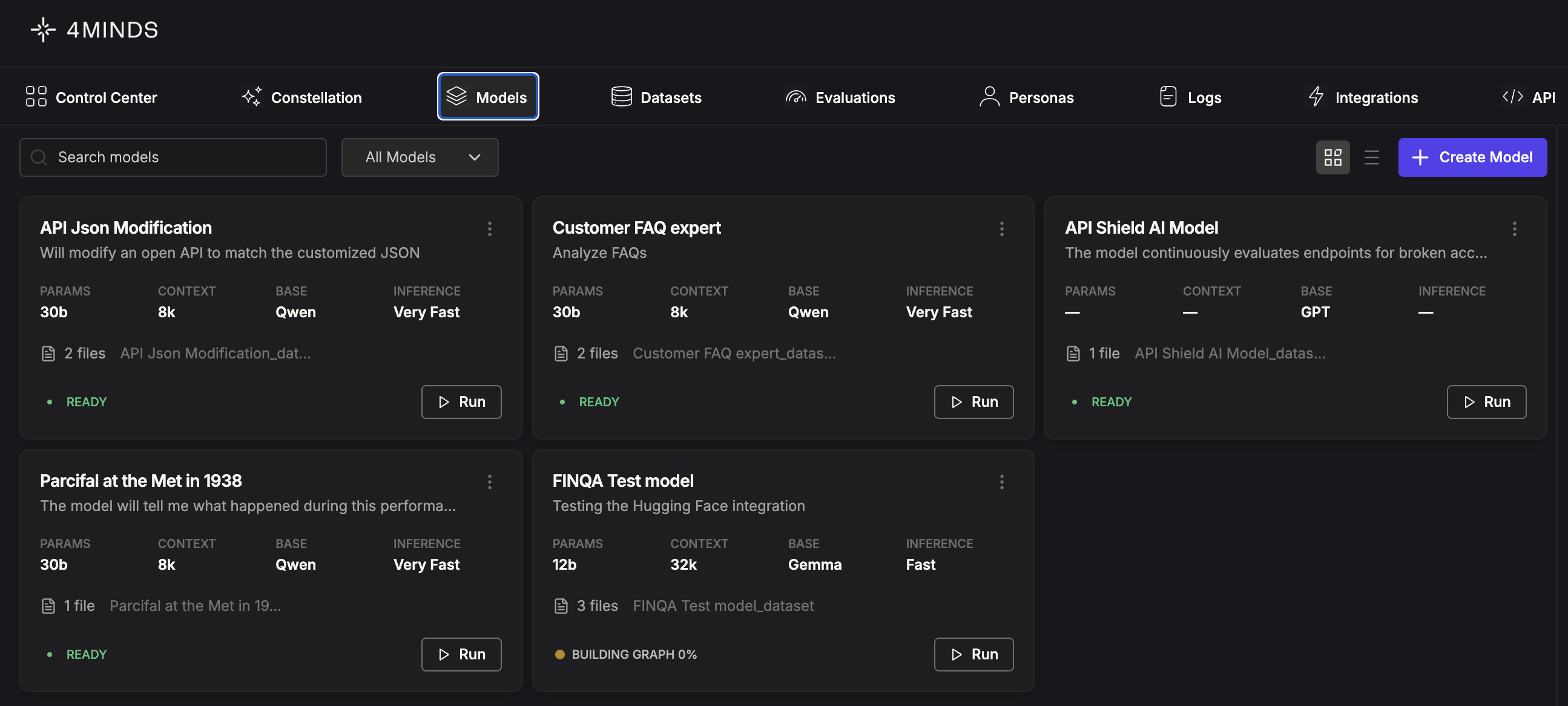Open options menu for Customer FAQ expert

pos(1001,229)
